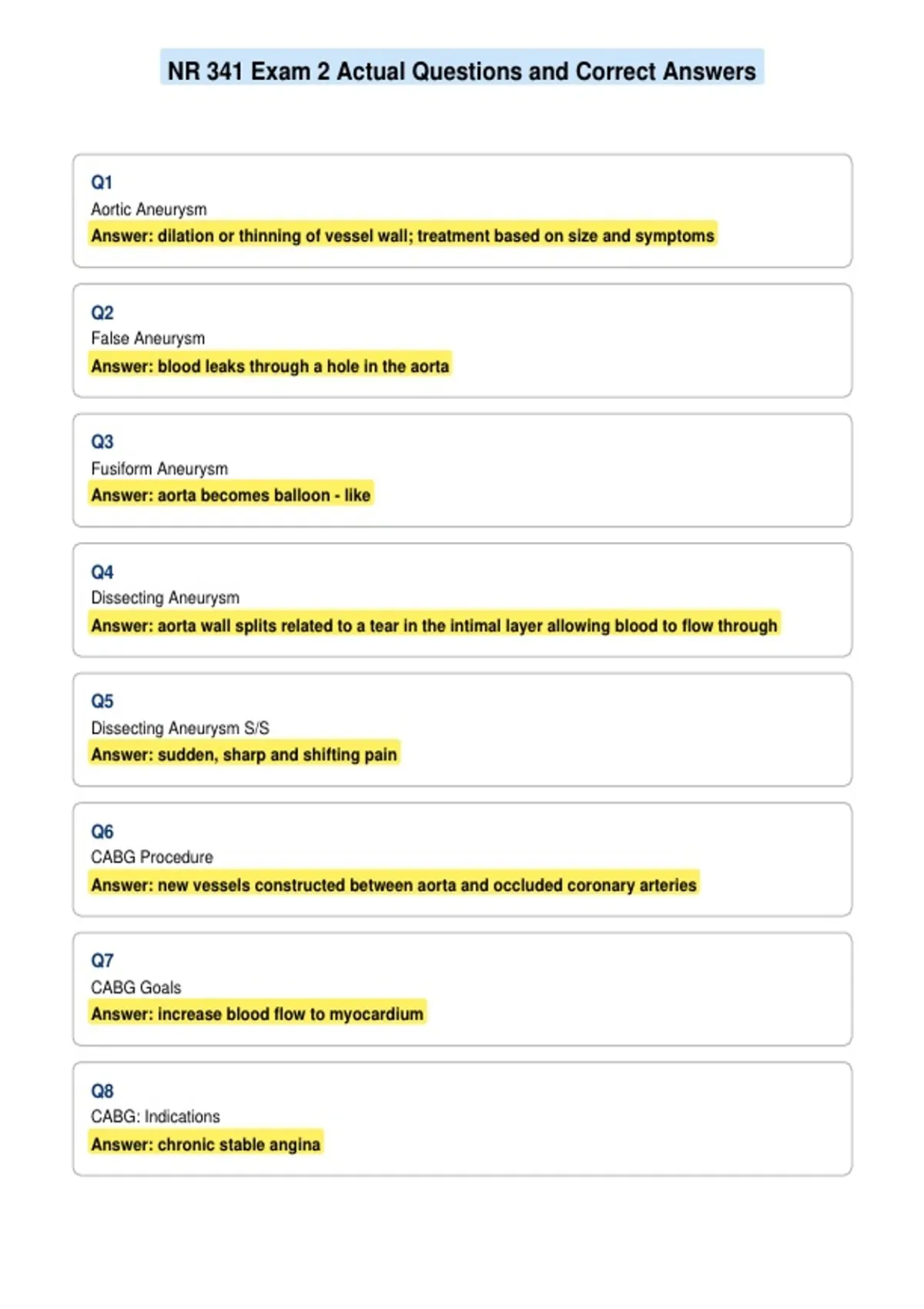This screenshot has width=924, height=1309.
Task: Select the Q6 question label
Action: click(x=102, y=832)
